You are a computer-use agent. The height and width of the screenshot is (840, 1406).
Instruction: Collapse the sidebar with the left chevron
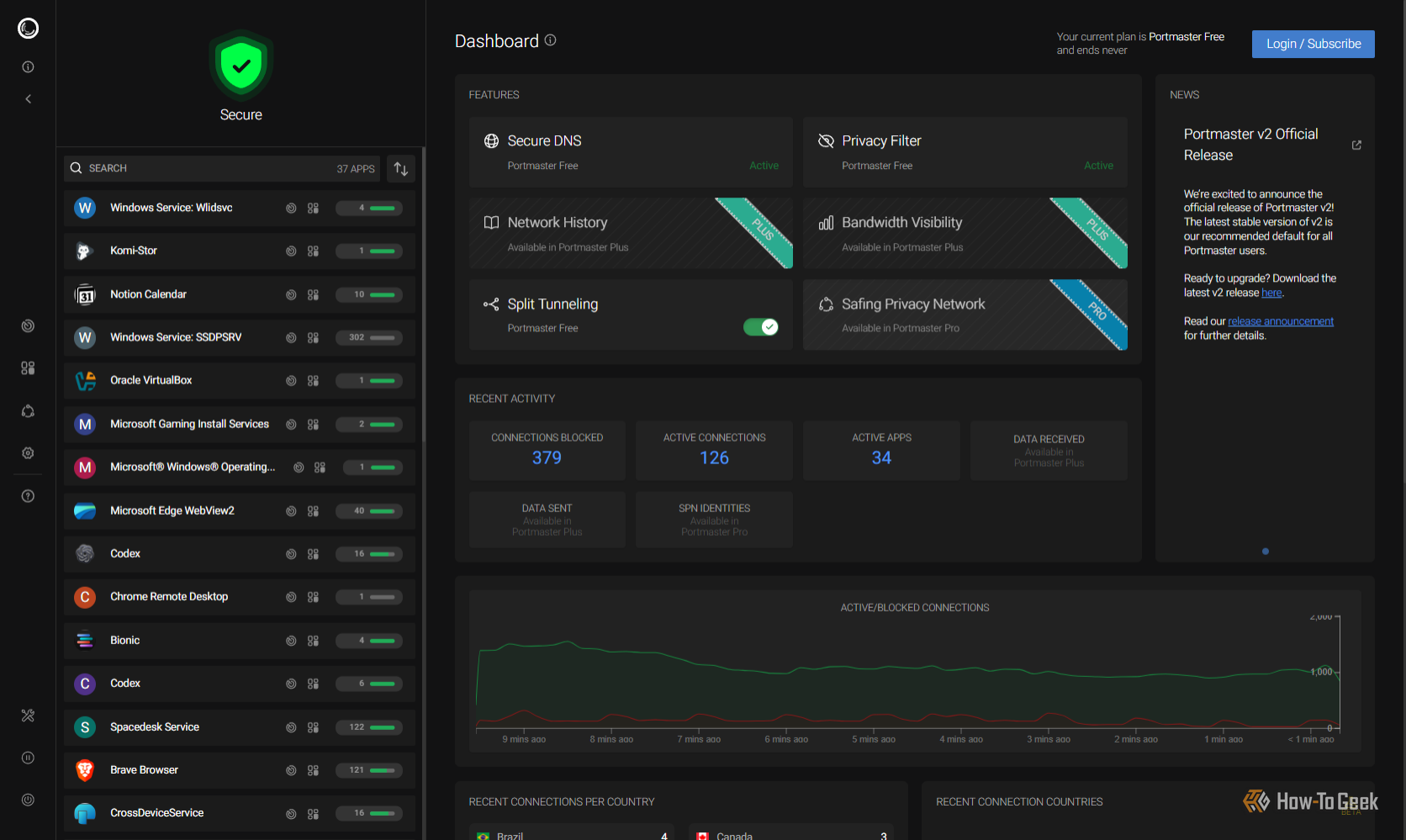click(28, 99)
